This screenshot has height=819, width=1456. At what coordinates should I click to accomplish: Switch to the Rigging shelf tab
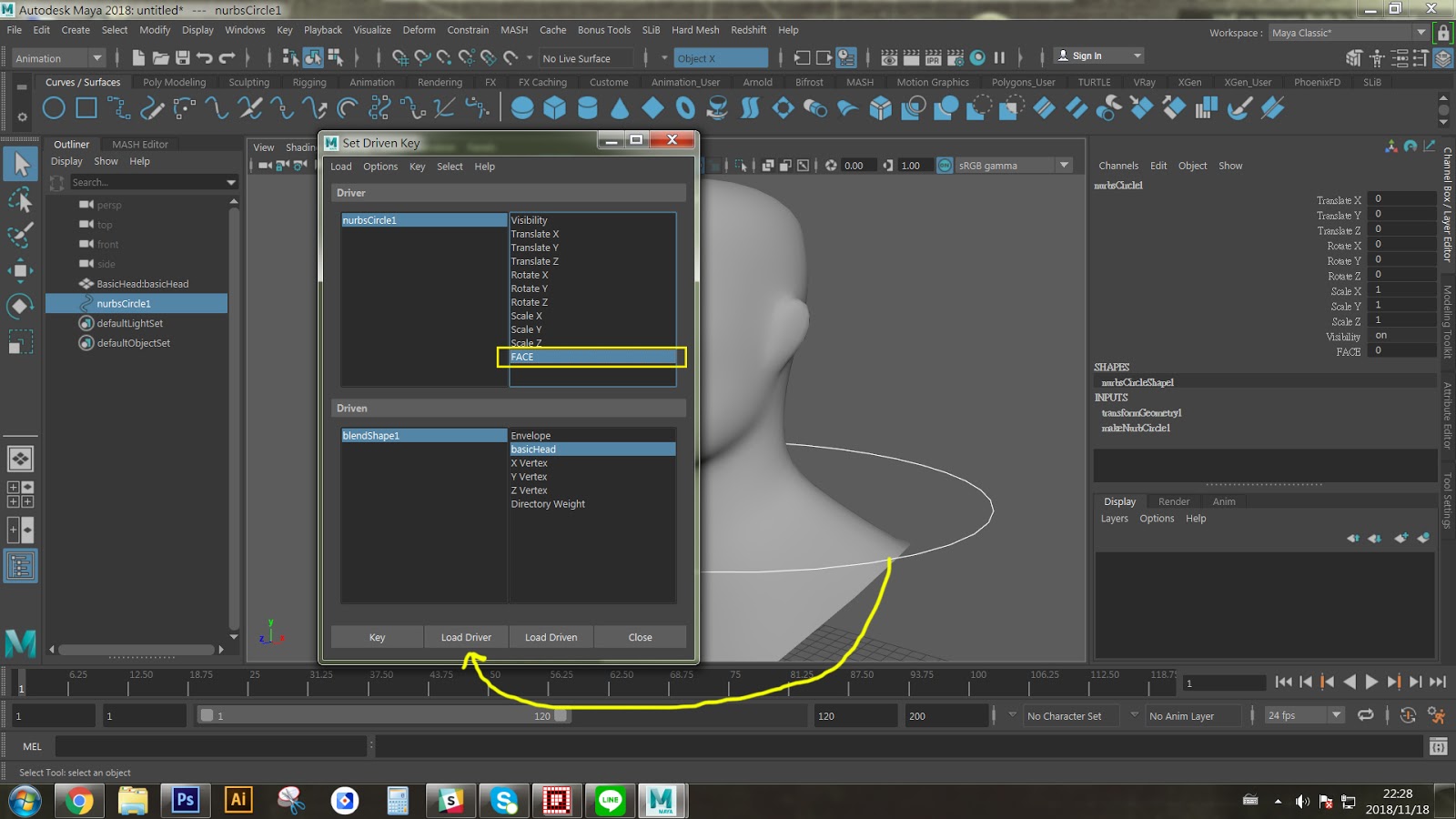(x=309, y=82)
